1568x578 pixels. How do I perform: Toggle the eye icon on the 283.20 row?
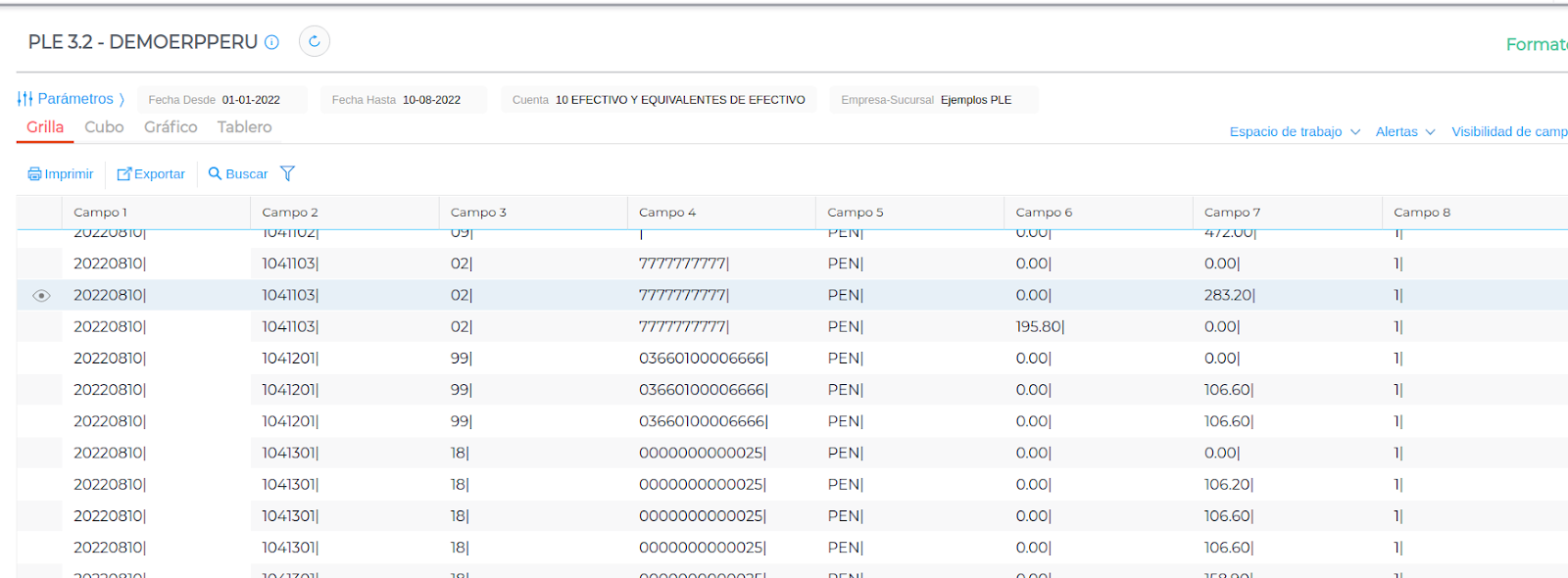[41, 295]
